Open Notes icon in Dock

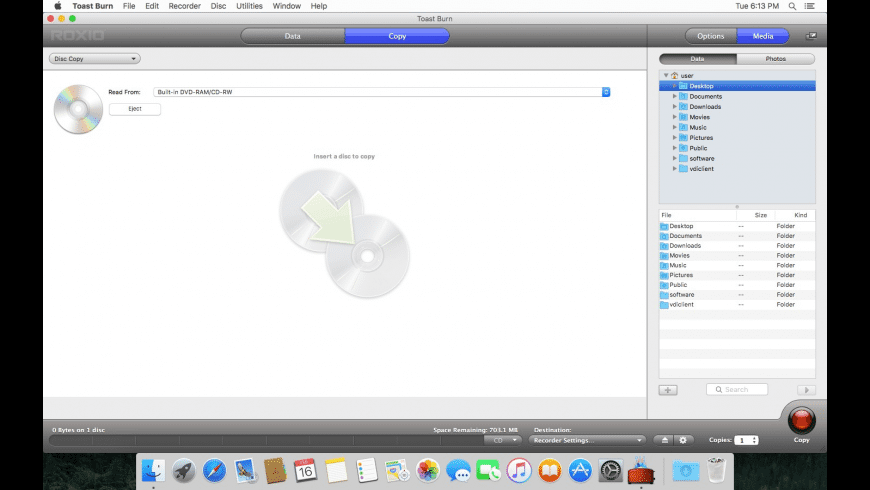336,471
